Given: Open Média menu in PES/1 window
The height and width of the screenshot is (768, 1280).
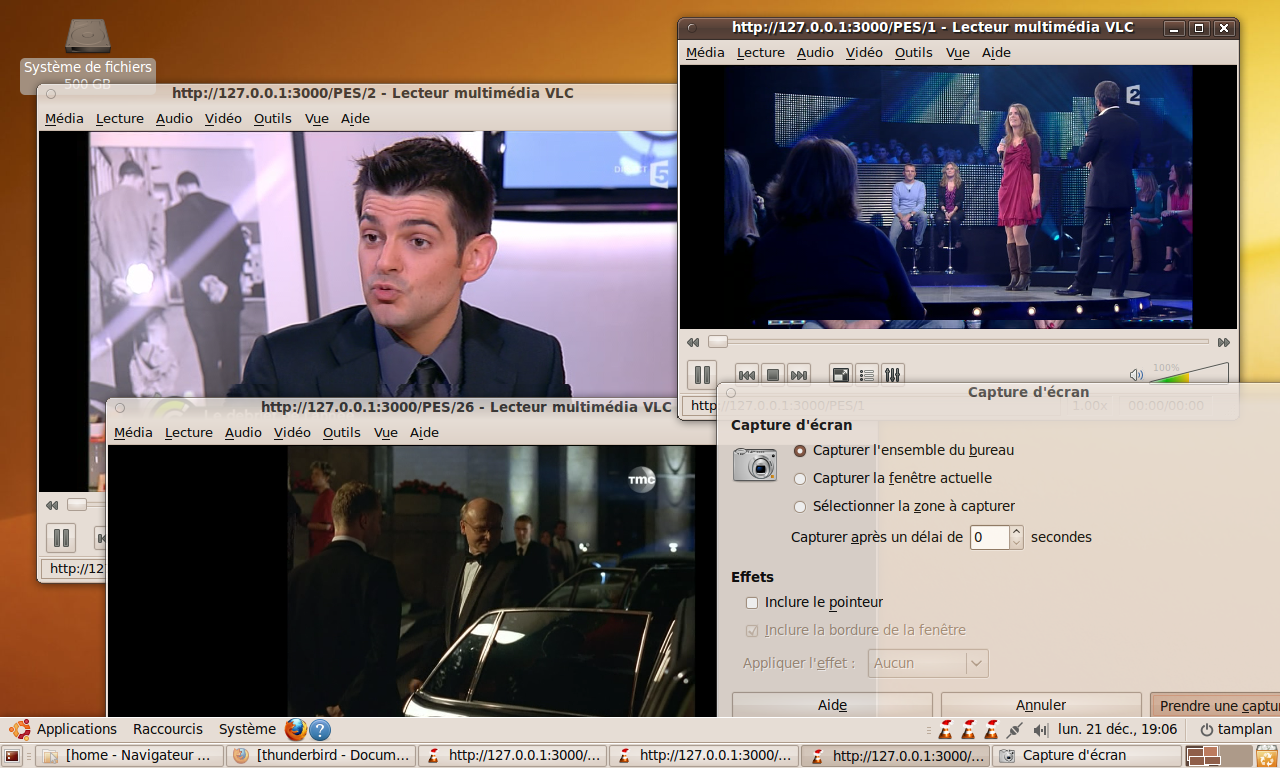Looking at the screenshot, I should (705, 52).
